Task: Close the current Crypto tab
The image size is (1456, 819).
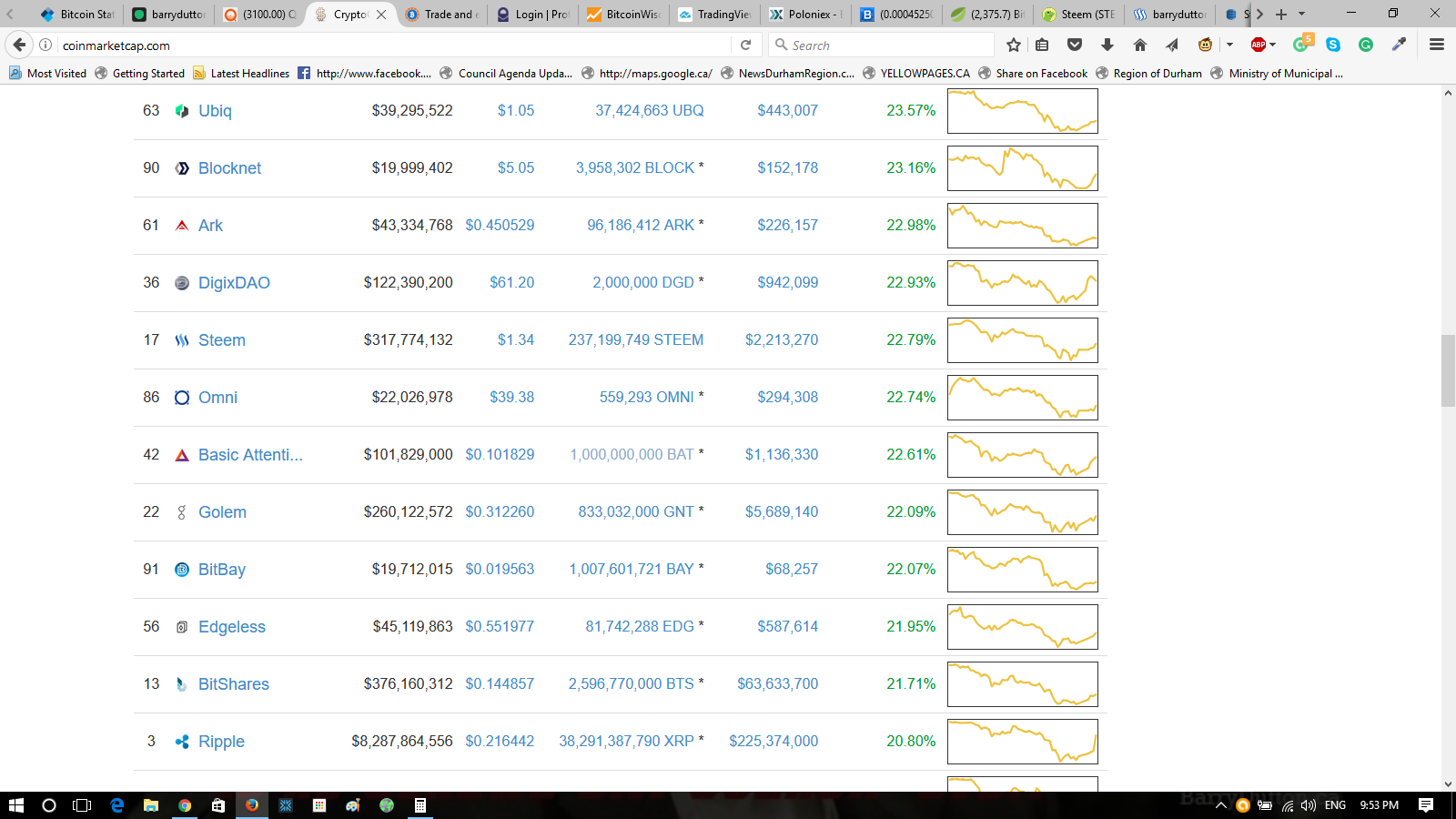Action: (x=381, y=14)
